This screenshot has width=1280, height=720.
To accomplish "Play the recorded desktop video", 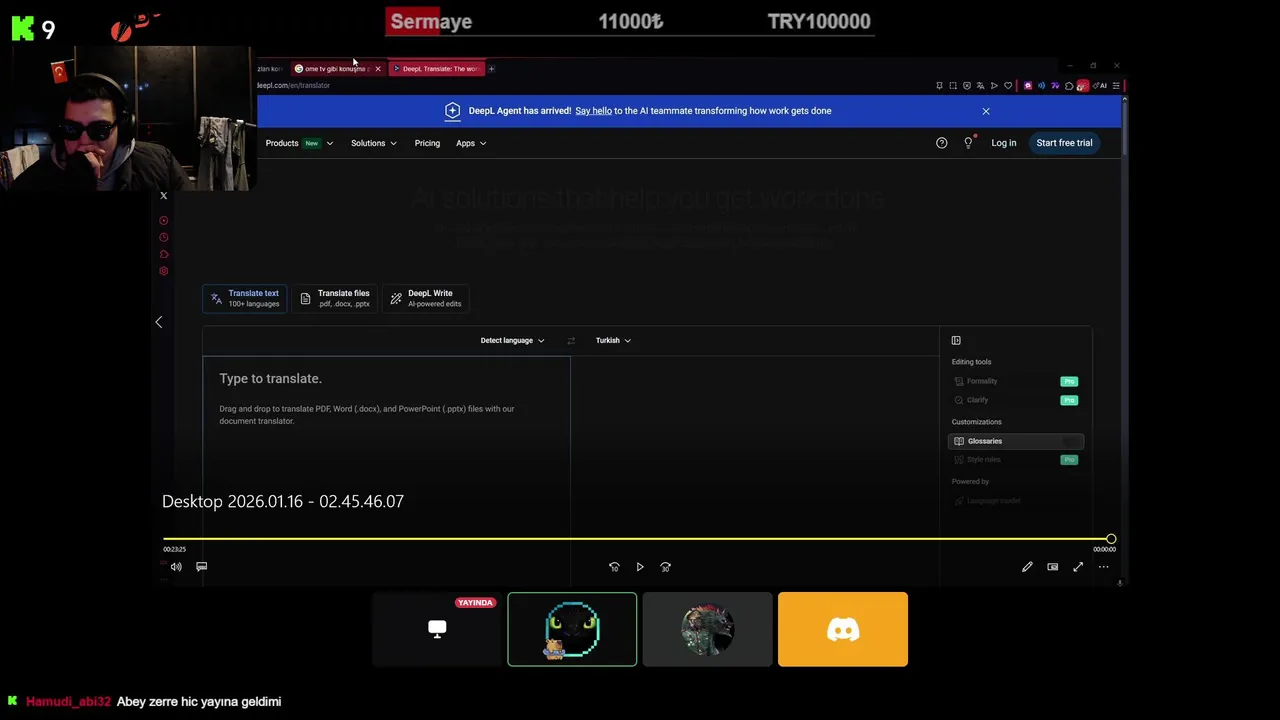I will coord(640,567).
